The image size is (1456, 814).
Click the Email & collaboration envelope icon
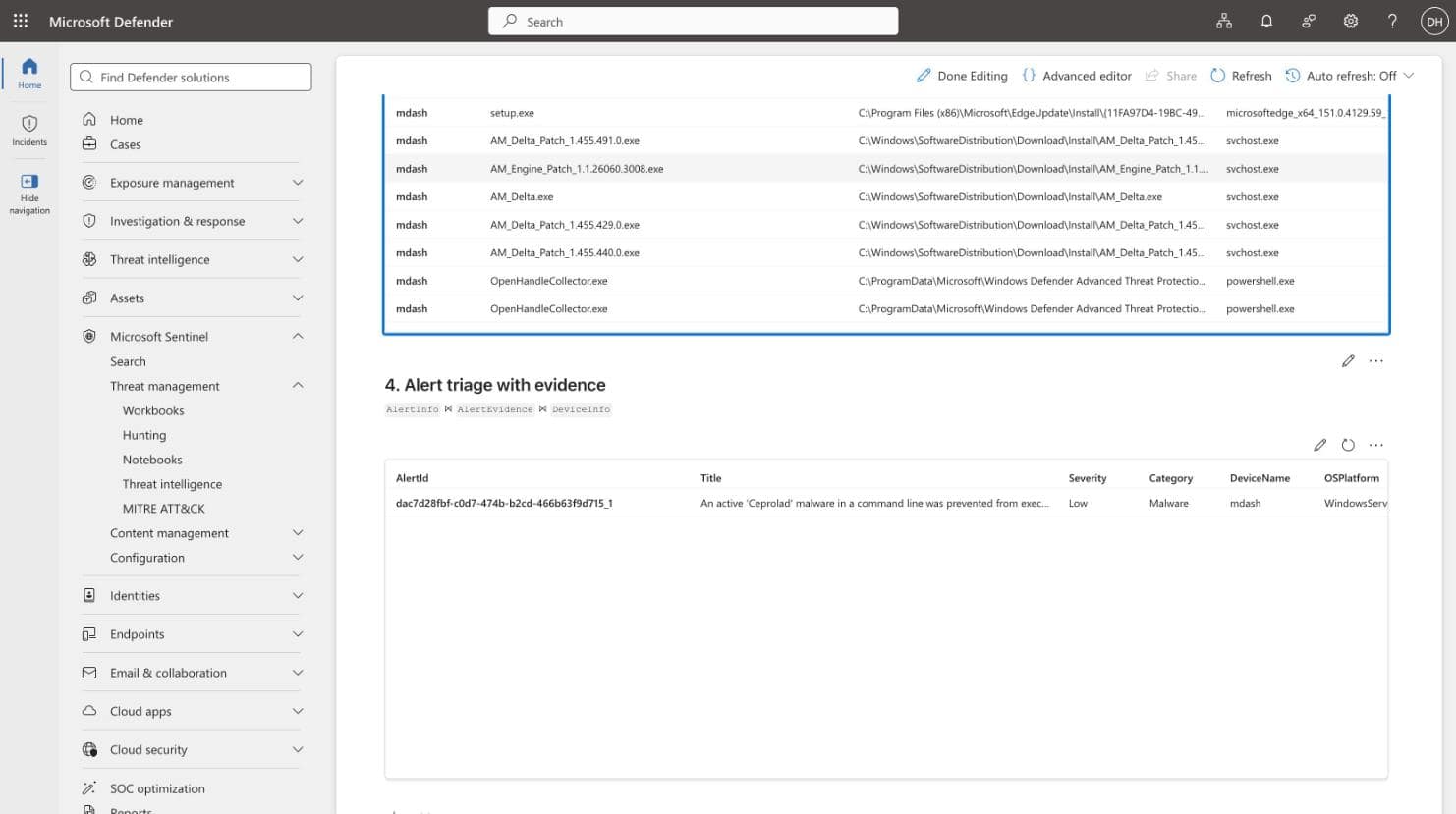(89, 673)
